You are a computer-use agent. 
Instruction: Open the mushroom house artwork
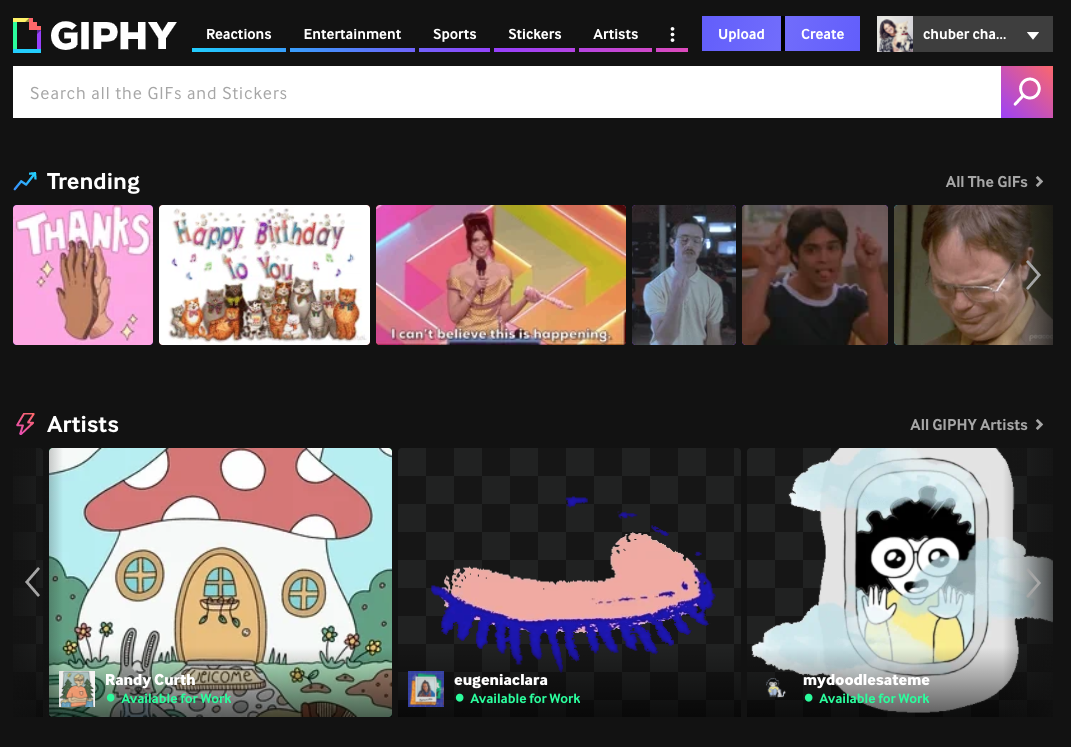point(221,582)
